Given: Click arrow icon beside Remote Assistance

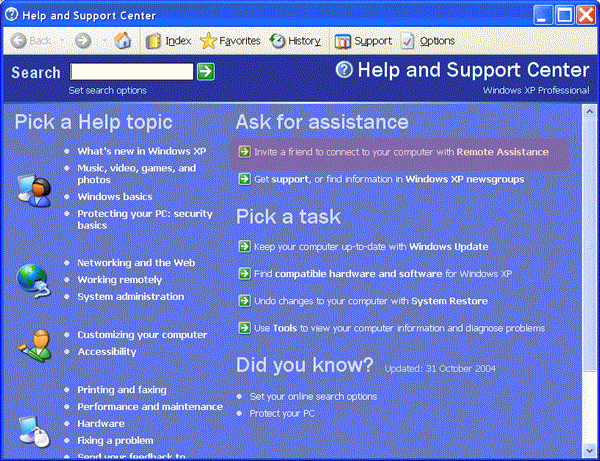Looking at the screenshot, I should click(x=245, y=151).
